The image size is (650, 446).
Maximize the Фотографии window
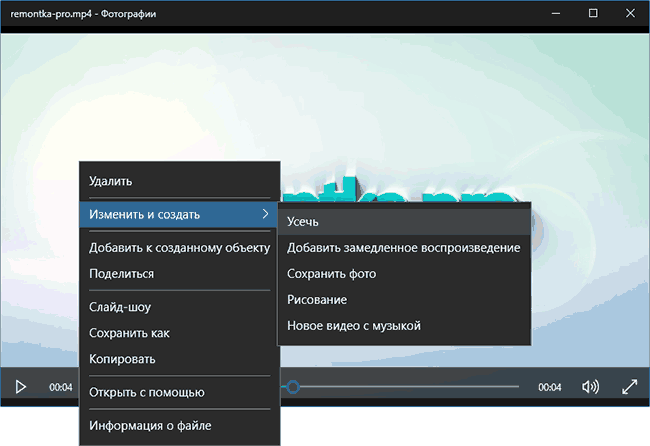[593, 13]
